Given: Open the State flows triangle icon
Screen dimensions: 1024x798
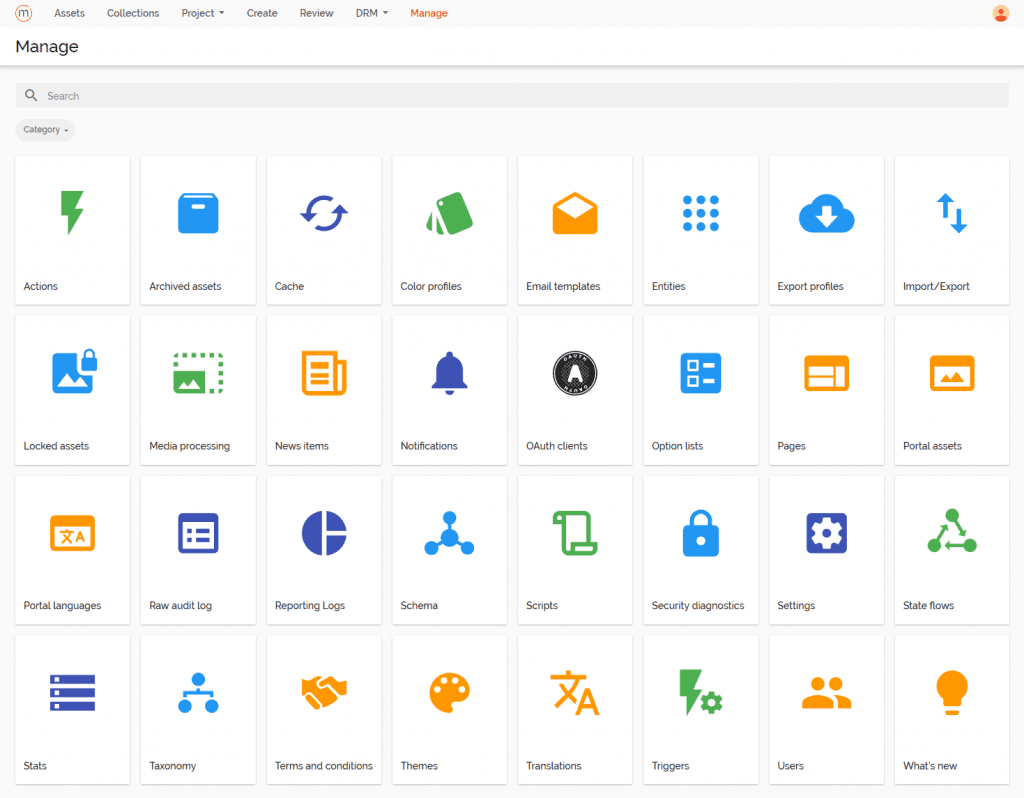Looking at the screenshot, I should pos(951,532).
